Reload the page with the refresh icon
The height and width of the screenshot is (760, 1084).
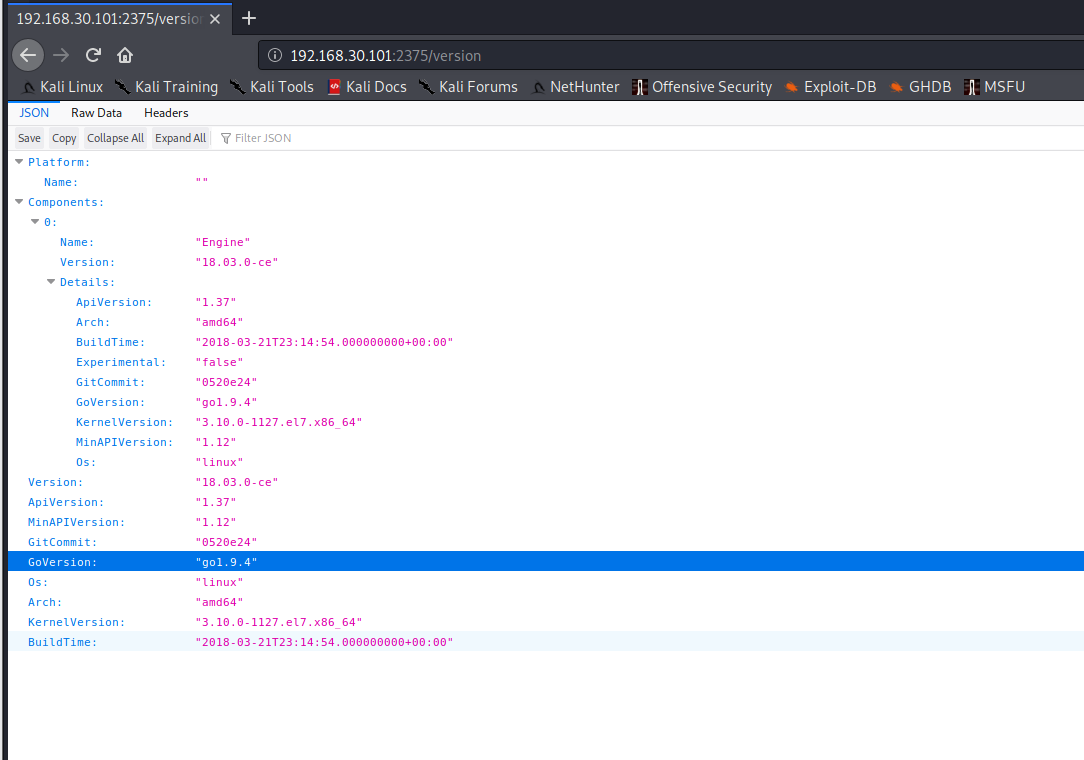click(x=93, y=55)
